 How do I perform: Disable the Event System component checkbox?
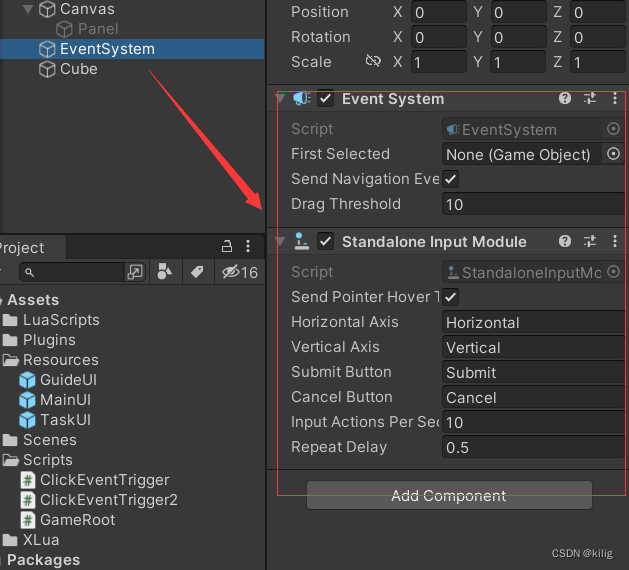pyautogui.click(x=325, y=99)
